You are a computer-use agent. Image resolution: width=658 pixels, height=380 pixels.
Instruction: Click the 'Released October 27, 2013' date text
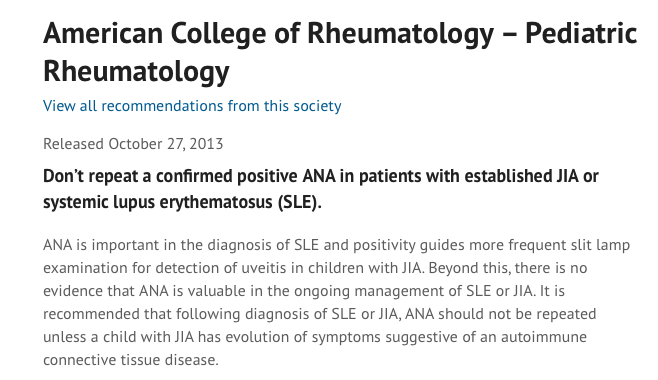coord(133,144)
